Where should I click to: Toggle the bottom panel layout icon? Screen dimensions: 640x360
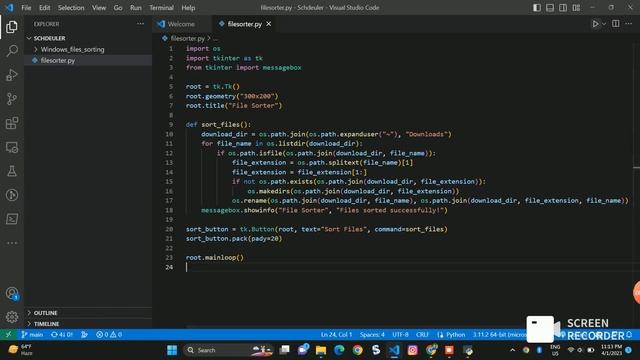coord(550,8)
